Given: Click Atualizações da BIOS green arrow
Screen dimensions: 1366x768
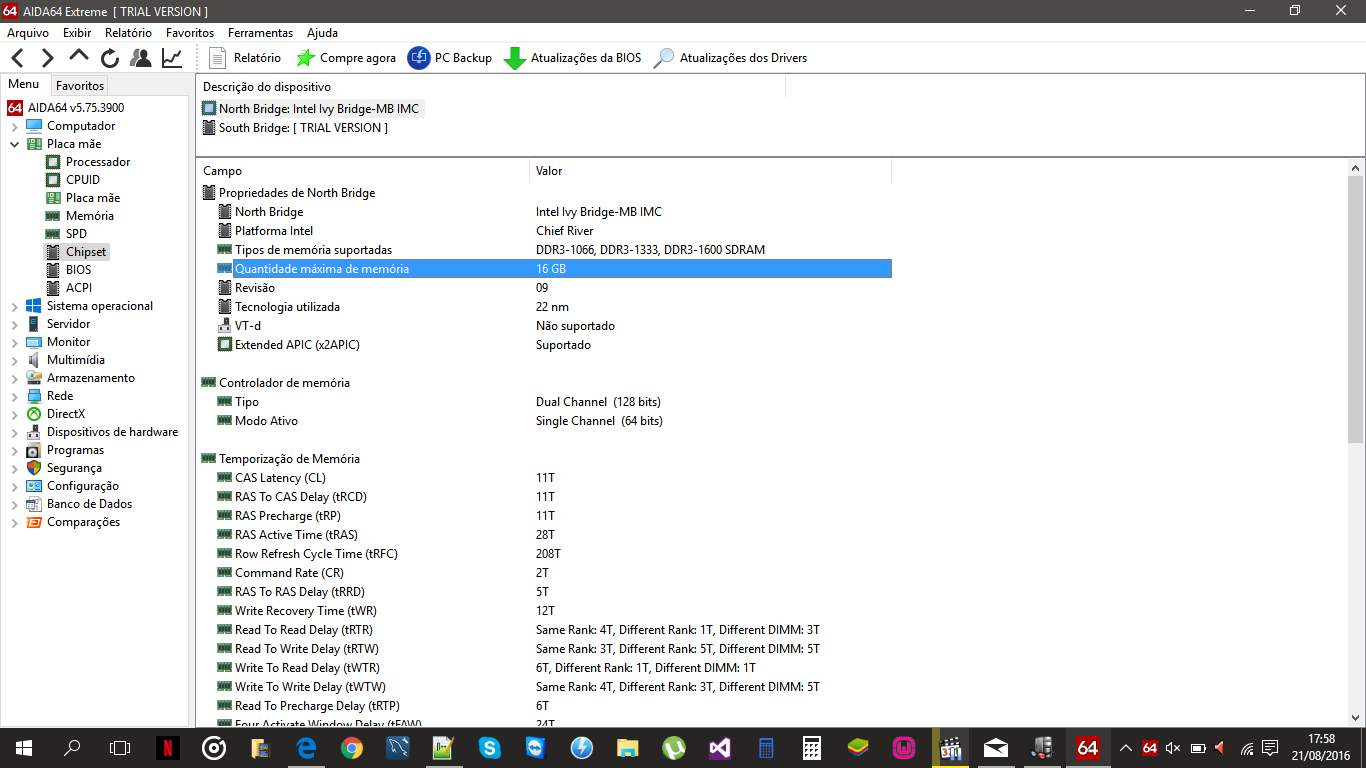Looking at the screenshot, I should pos(573,58).
